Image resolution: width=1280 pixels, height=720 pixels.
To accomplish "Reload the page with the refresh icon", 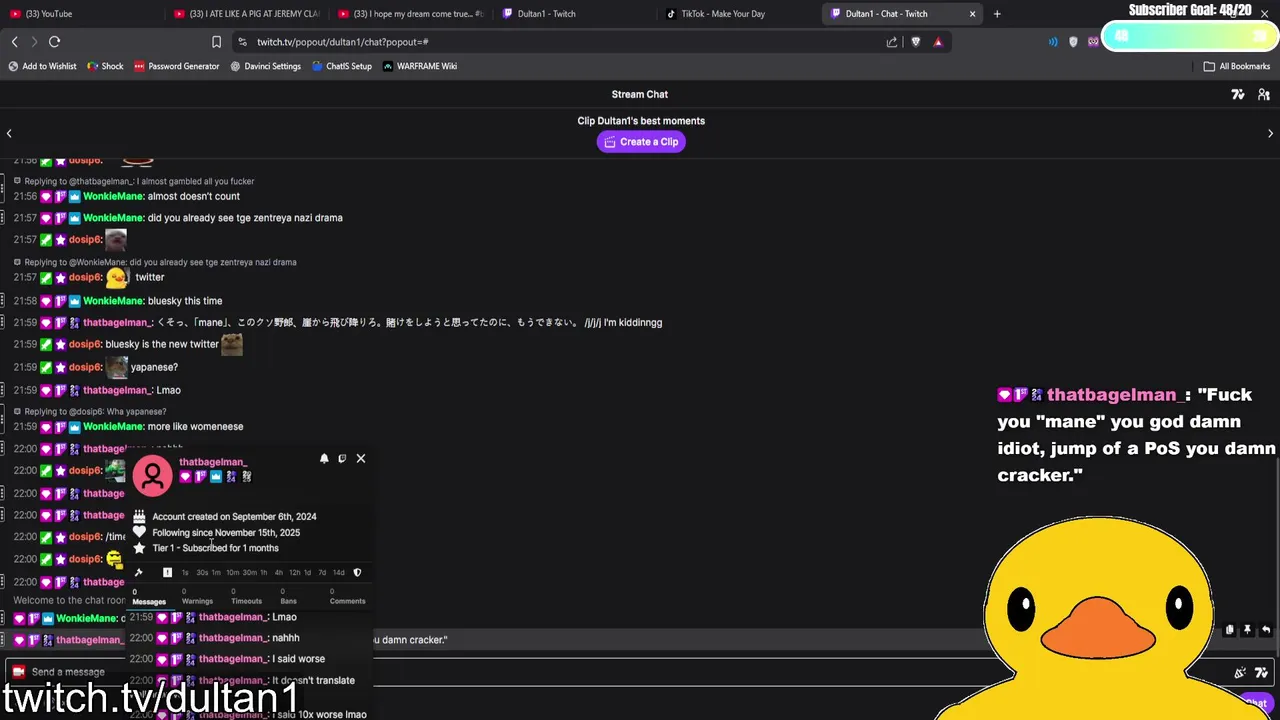I will [x=54, y=42].
